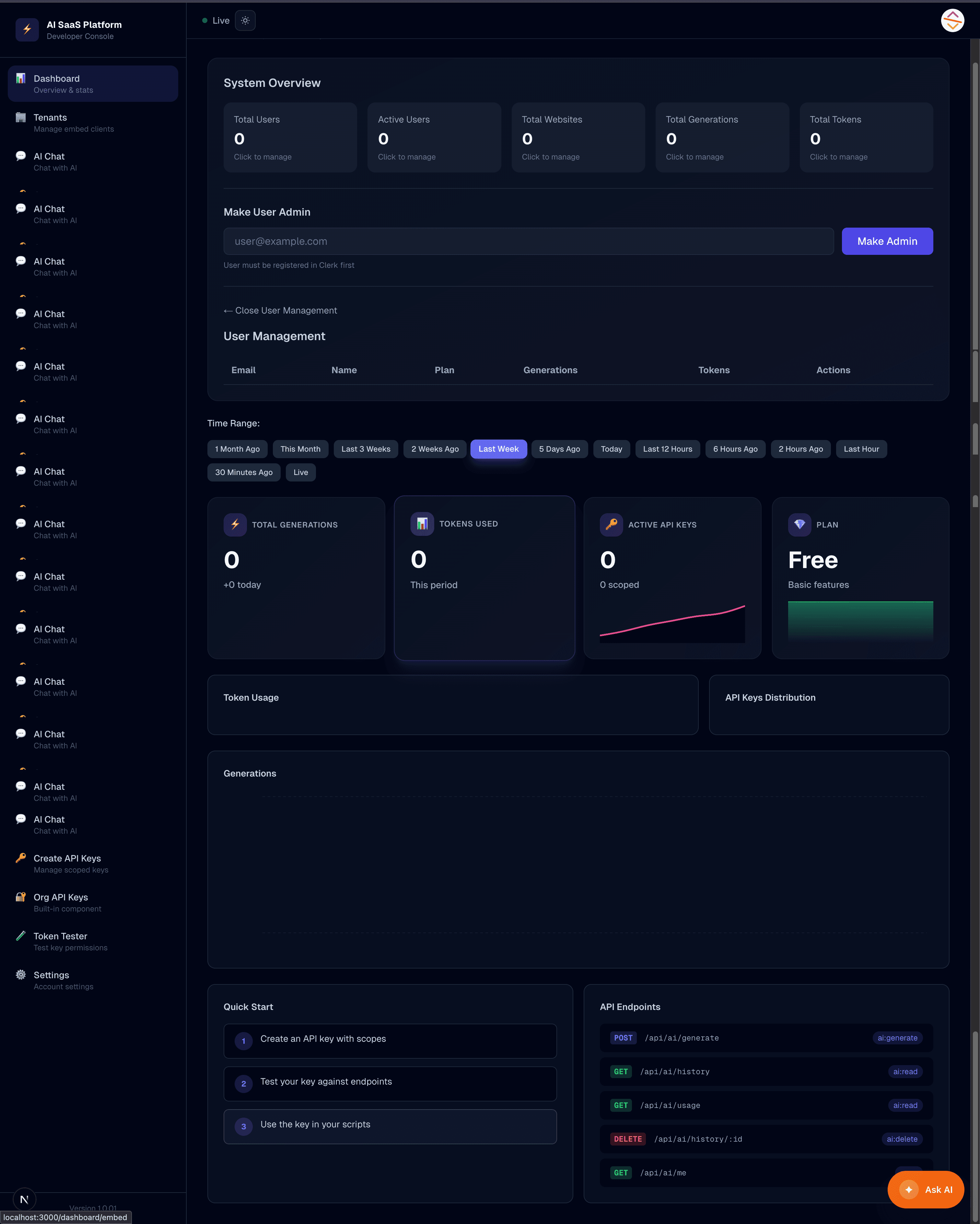Open the user avatar in the top right
The width and height of the screenshot is (980, 1224).
952,20
